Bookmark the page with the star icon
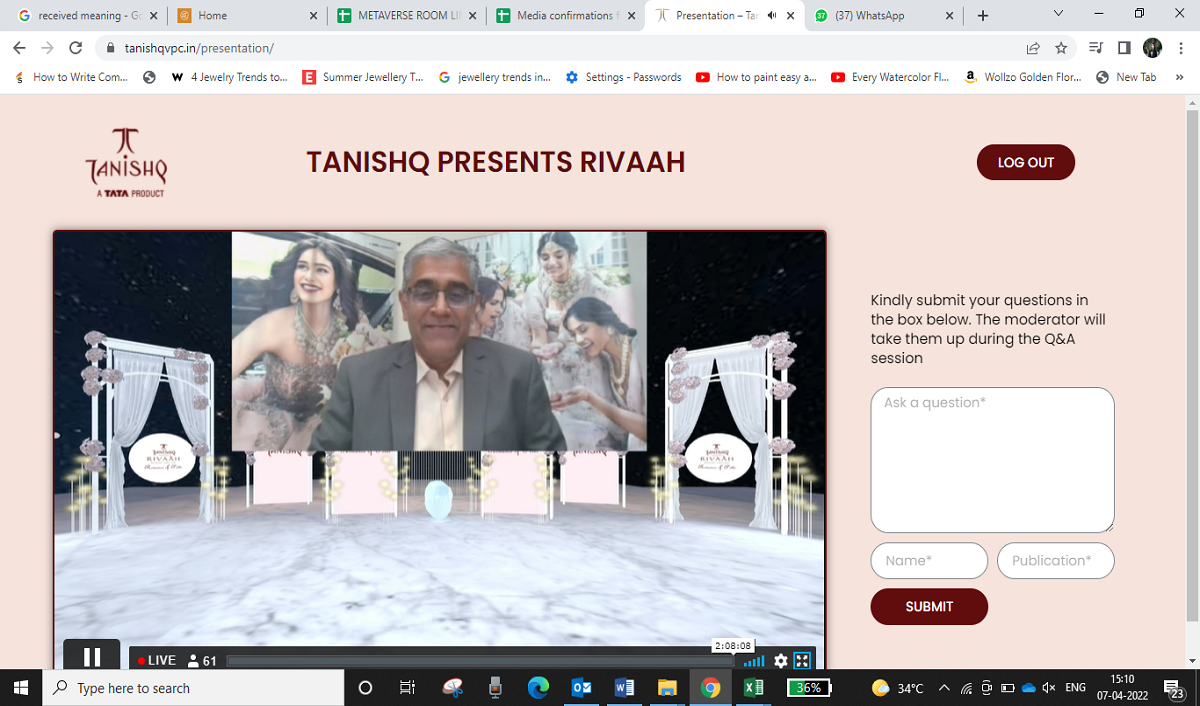The height and width of the screenshot is (706, 1200). coord(1061,47)
